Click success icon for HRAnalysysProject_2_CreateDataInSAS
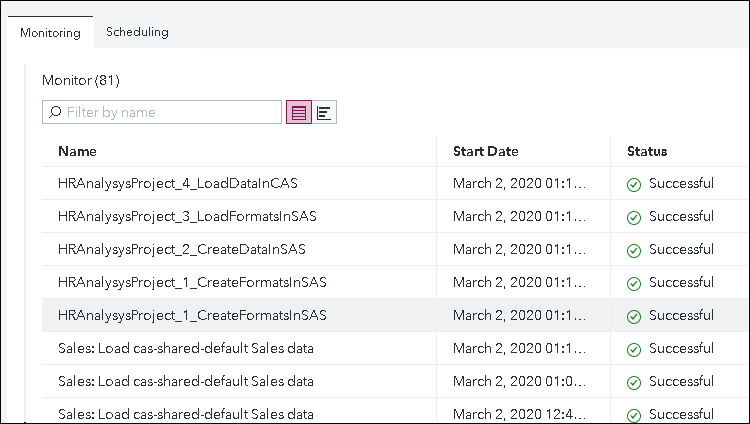 [633, 250]
